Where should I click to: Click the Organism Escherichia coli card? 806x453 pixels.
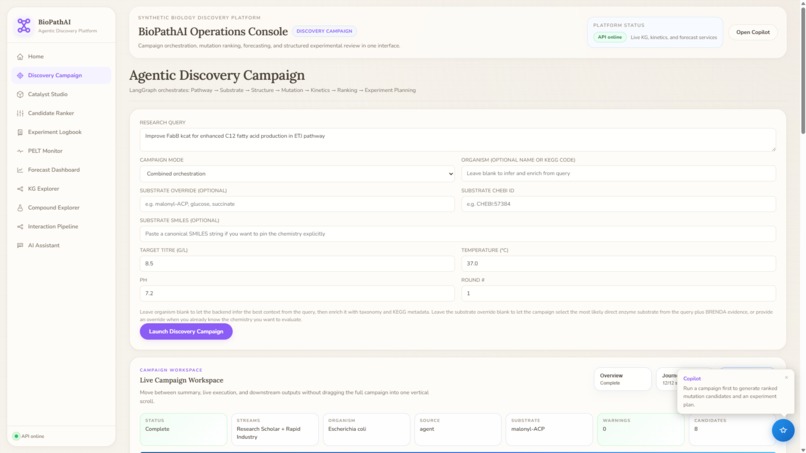366,429
